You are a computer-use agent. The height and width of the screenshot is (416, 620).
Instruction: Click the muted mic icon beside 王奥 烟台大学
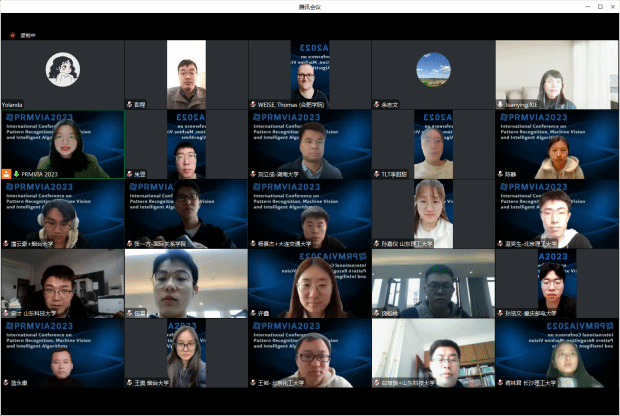click(x=129, y=382)
